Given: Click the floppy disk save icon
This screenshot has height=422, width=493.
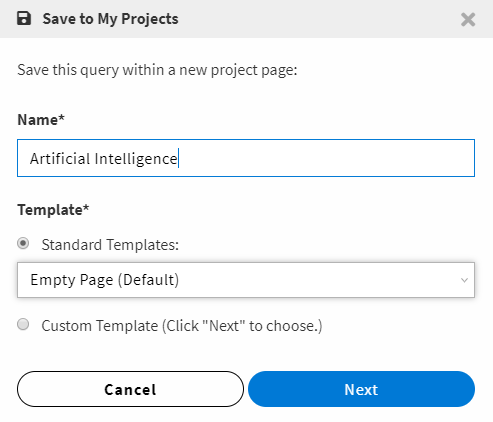Looking at the screenshot, I should coord(24,19).
